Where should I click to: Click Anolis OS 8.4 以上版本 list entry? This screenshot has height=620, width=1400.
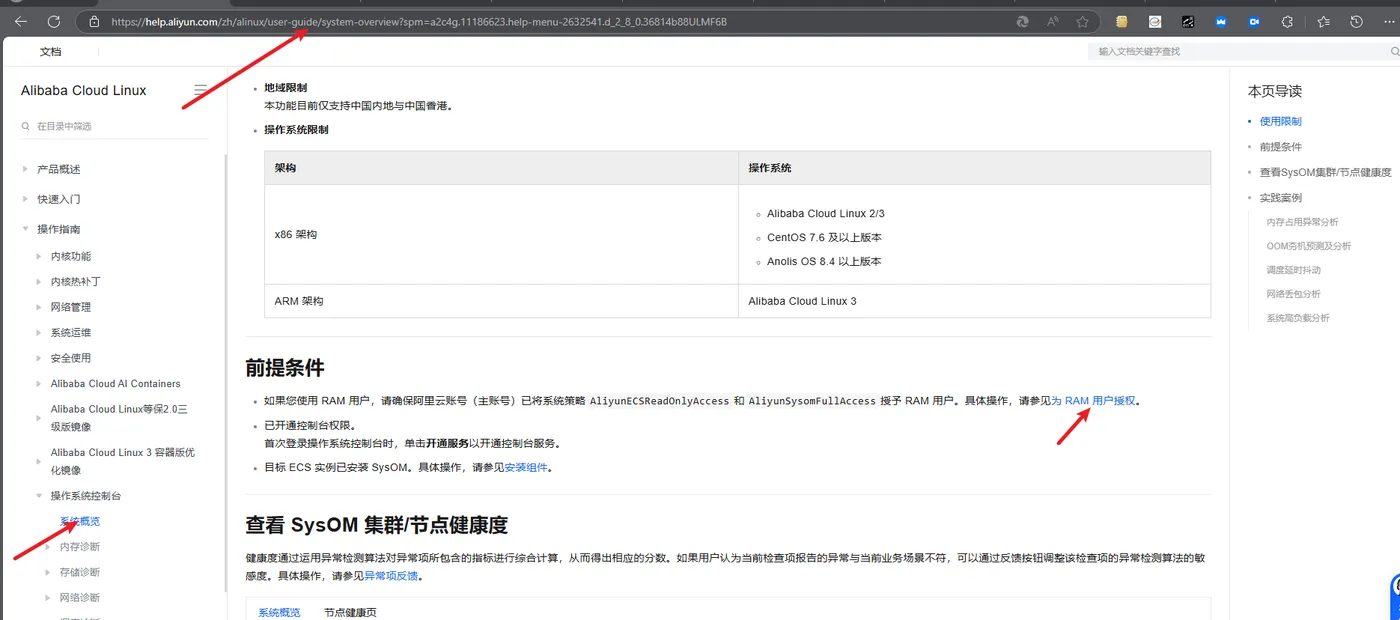(x=824, y=262)
